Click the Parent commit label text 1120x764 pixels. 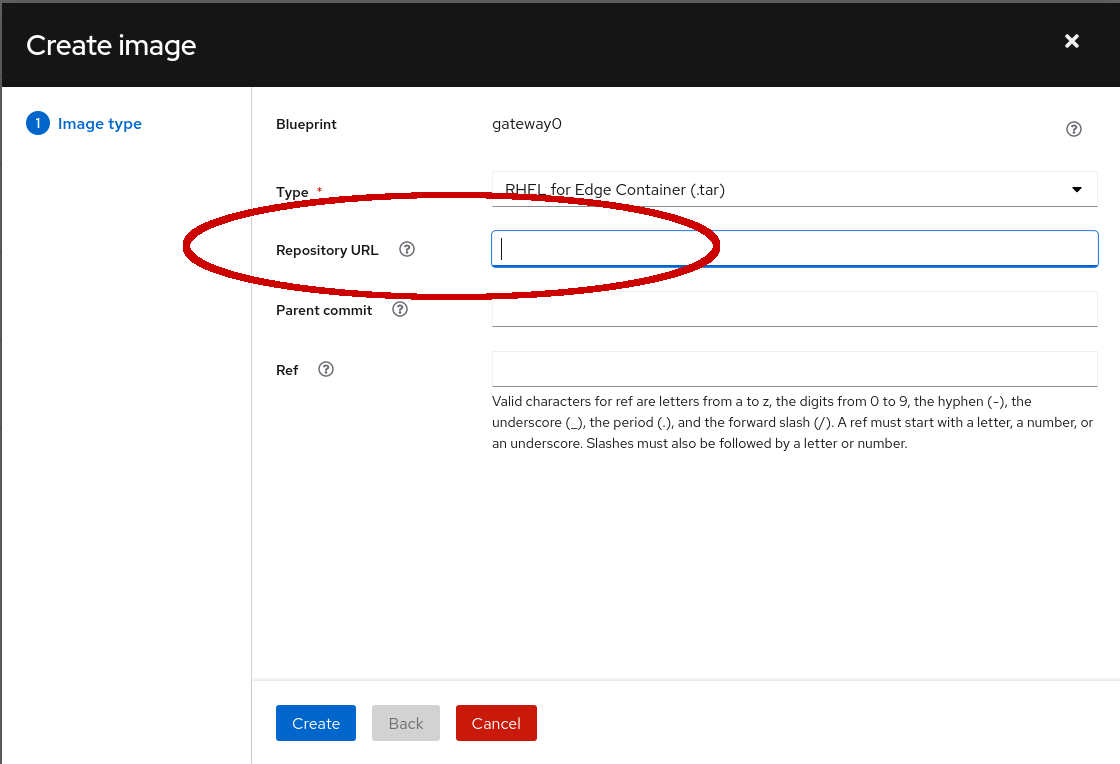[x=324, y=310]
